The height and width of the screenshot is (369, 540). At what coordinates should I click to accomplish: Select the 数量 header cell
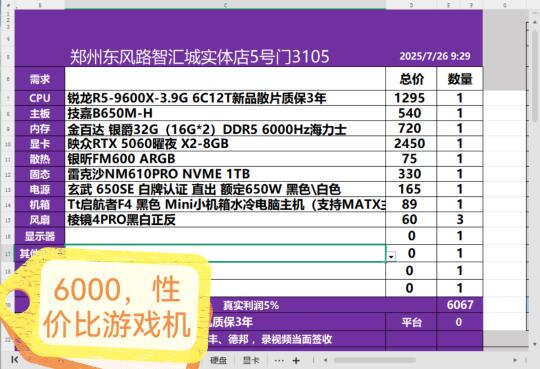[459, 79]
